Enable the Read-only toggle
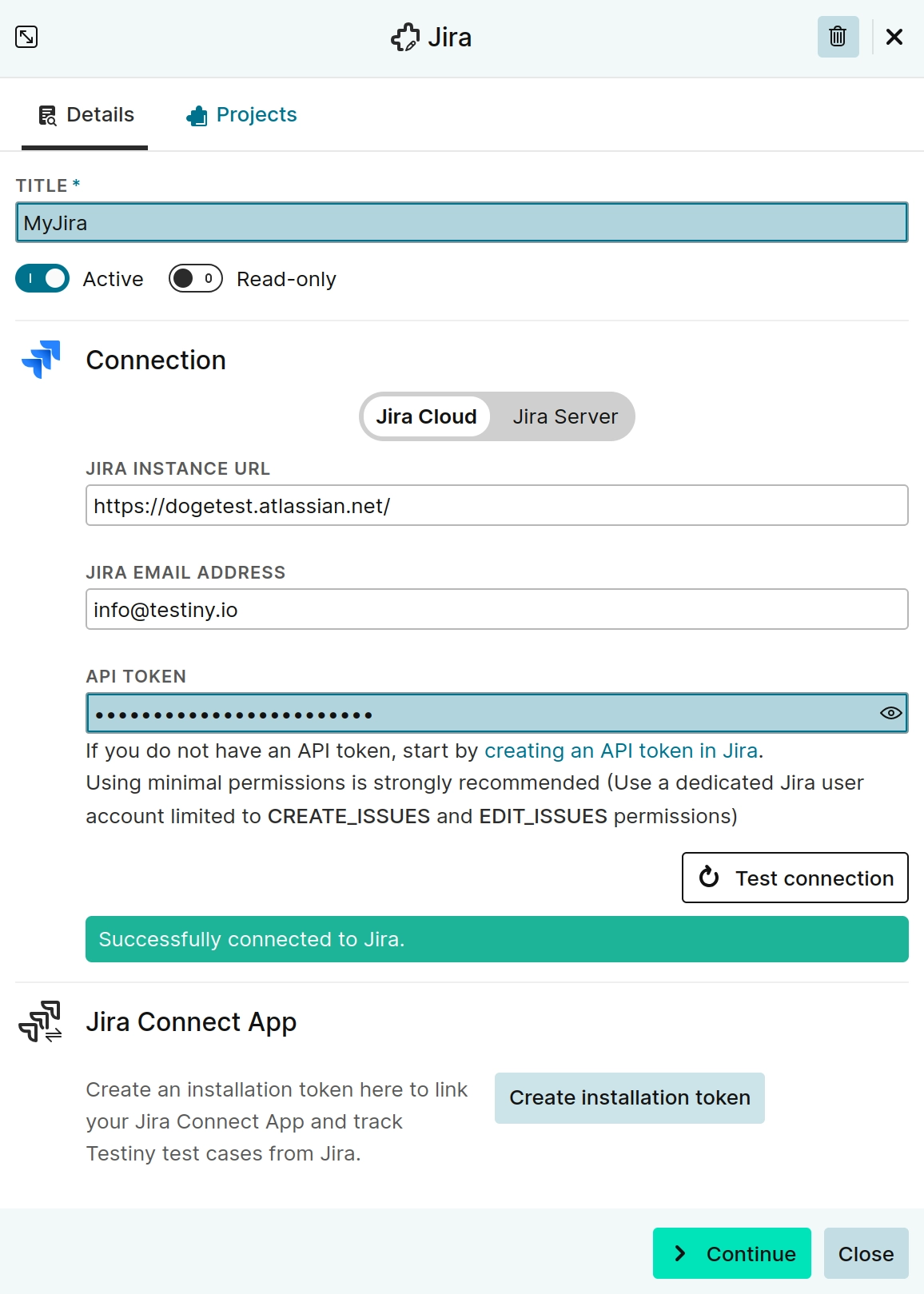 [x=195, y=278]
